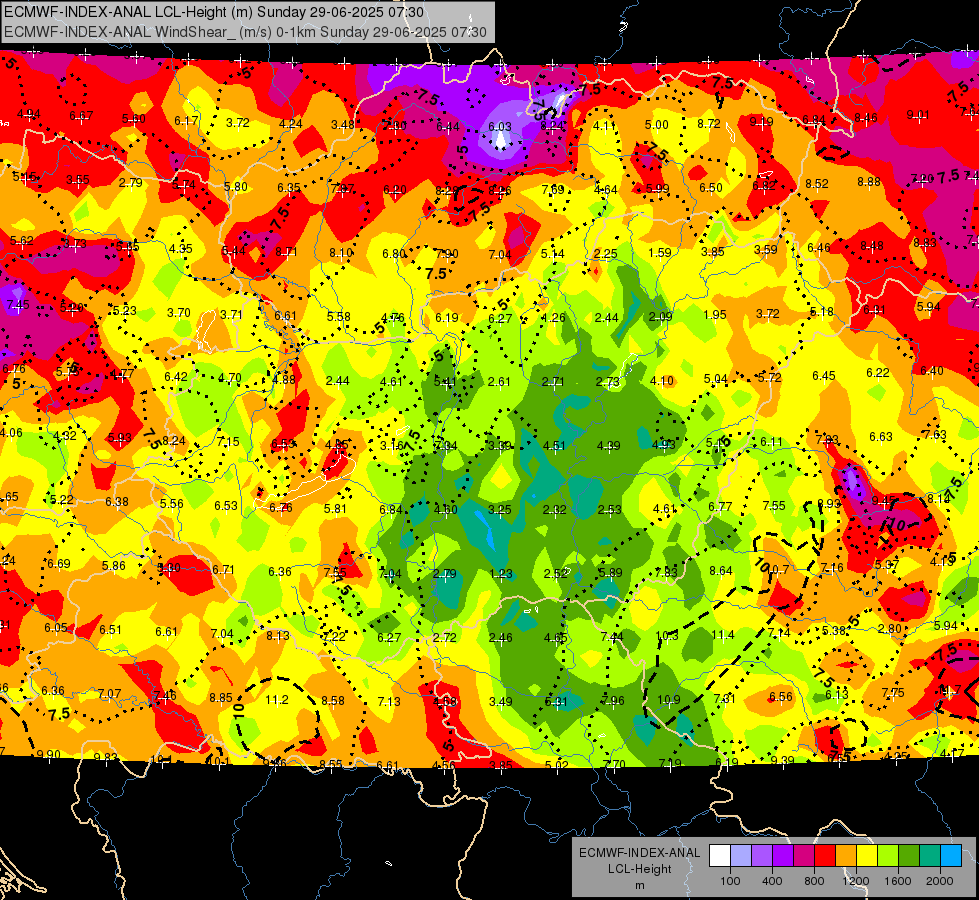Select the vivid violet swatch right of 400

[782, 856]
